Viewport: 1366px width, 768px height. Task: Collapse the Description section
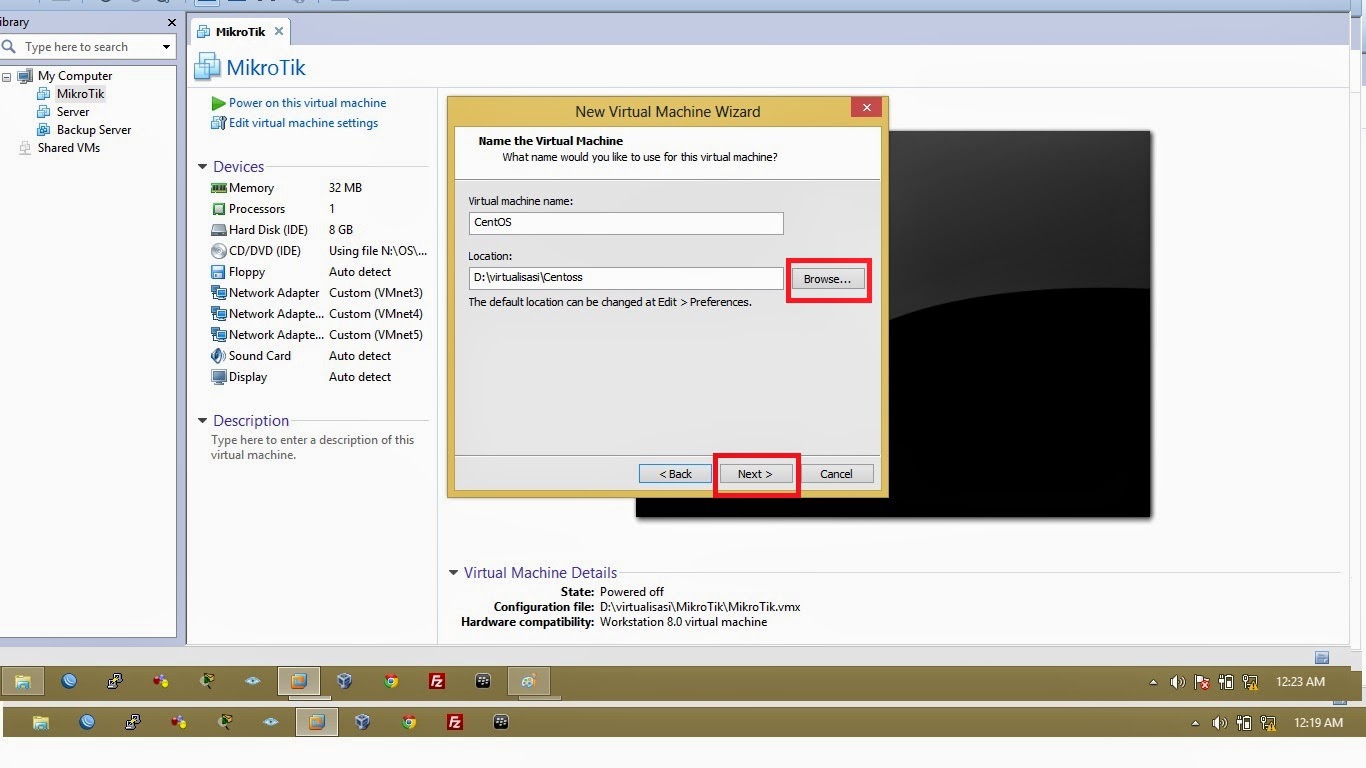pos(203,421)
